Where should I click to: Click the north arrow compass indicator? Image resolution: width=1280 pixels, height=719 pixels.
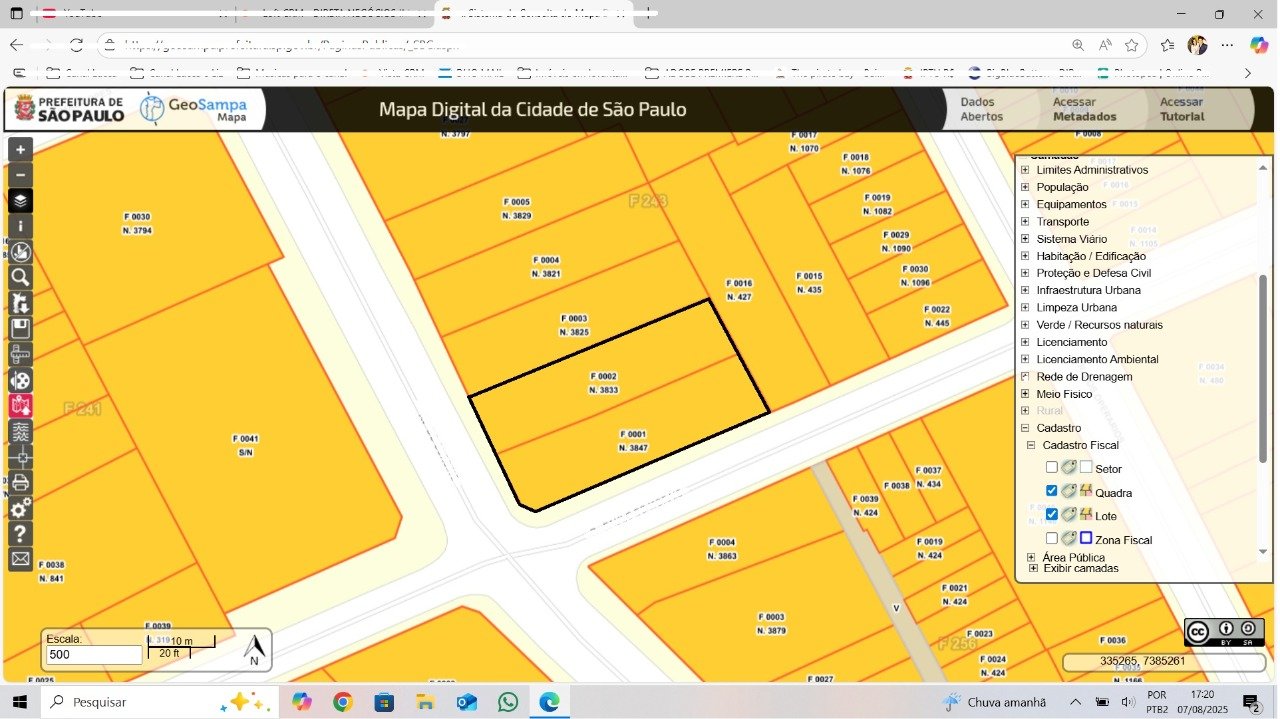pos(255,651)
